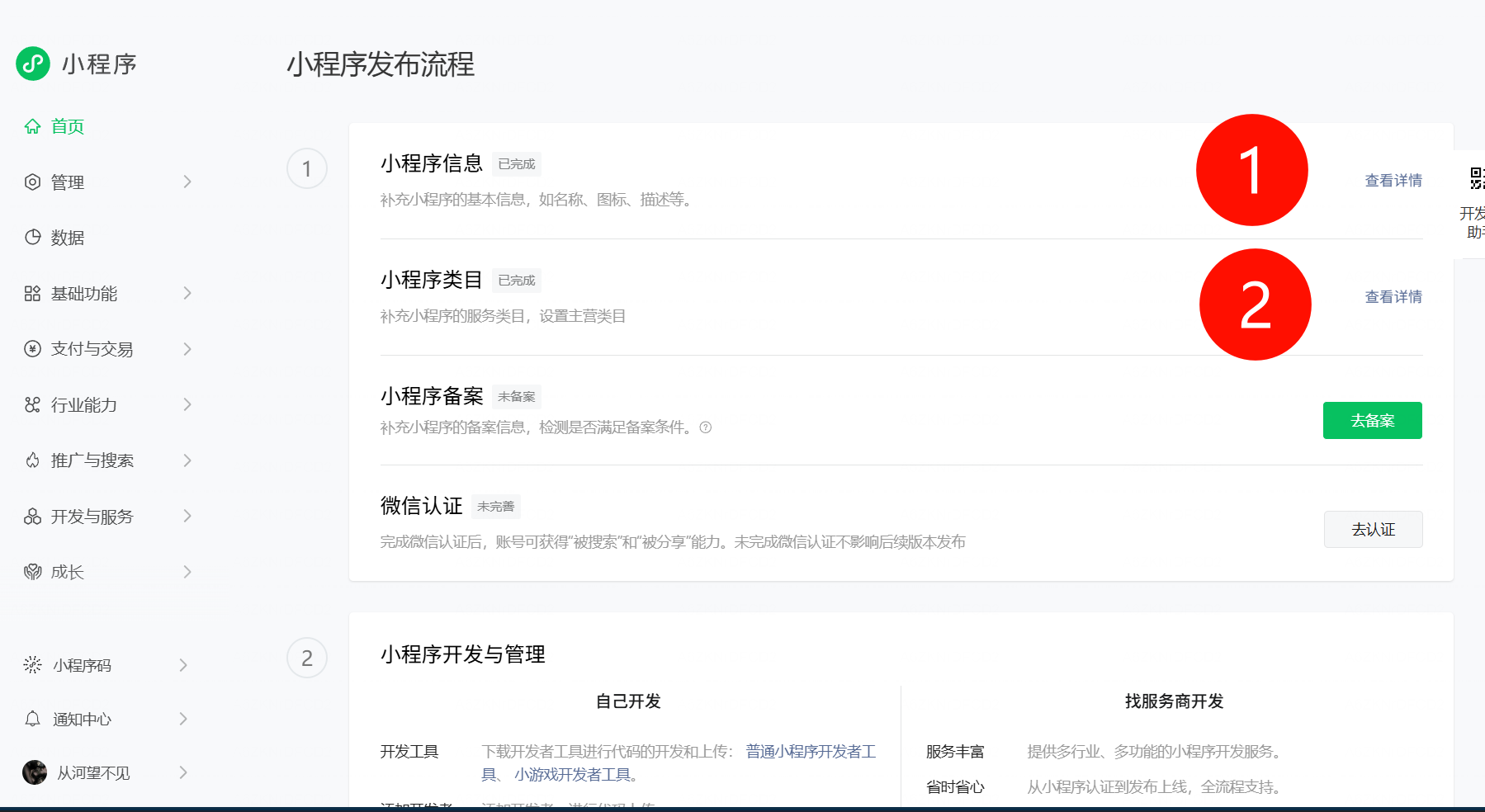Viewport: 1485px width, 812px height.
Task: Click the 服务丰富 row label
Action: click(955, 752)
